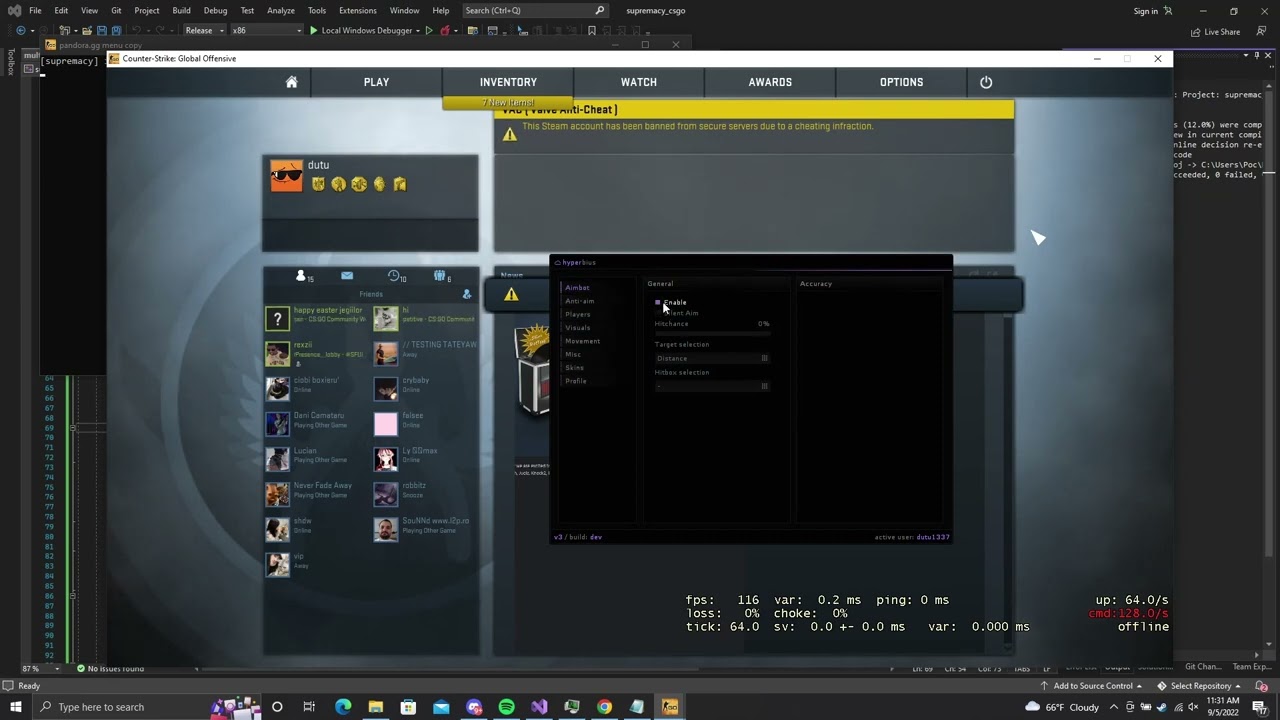Open dropdown arrow next to Local Windows Debugger
This screenshot has height=720, width=1280.
[418, 31]
